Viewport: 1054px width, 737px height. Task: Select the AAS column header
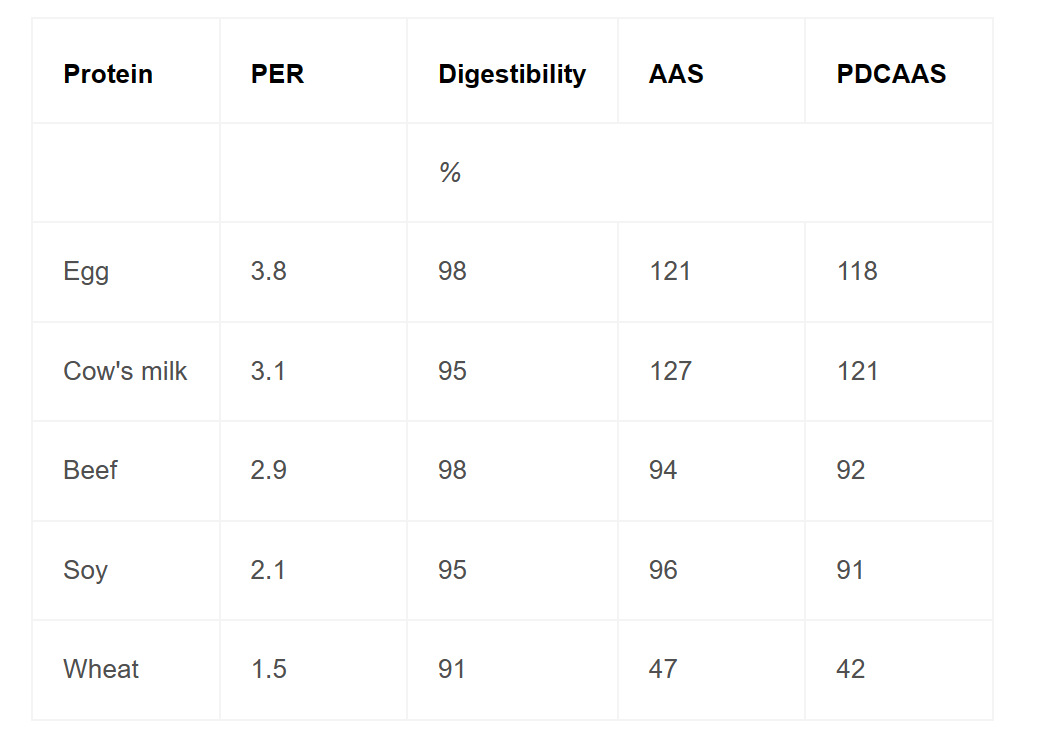(675, 74)
